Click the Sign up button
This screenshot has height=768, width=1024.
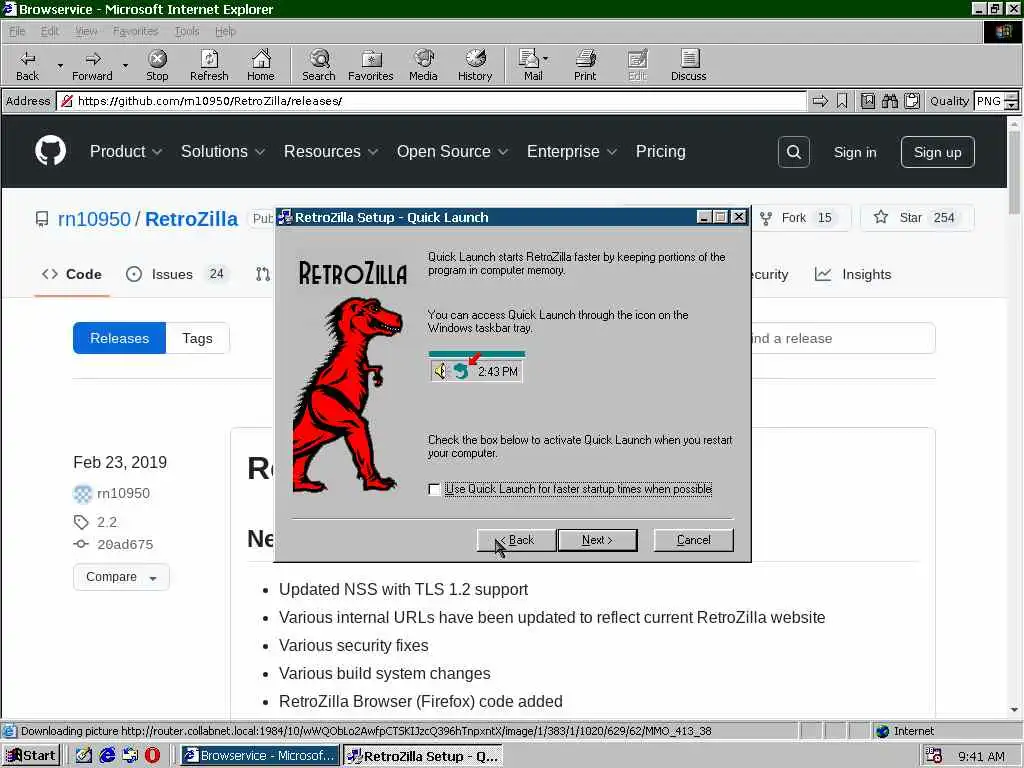point(938,152)
